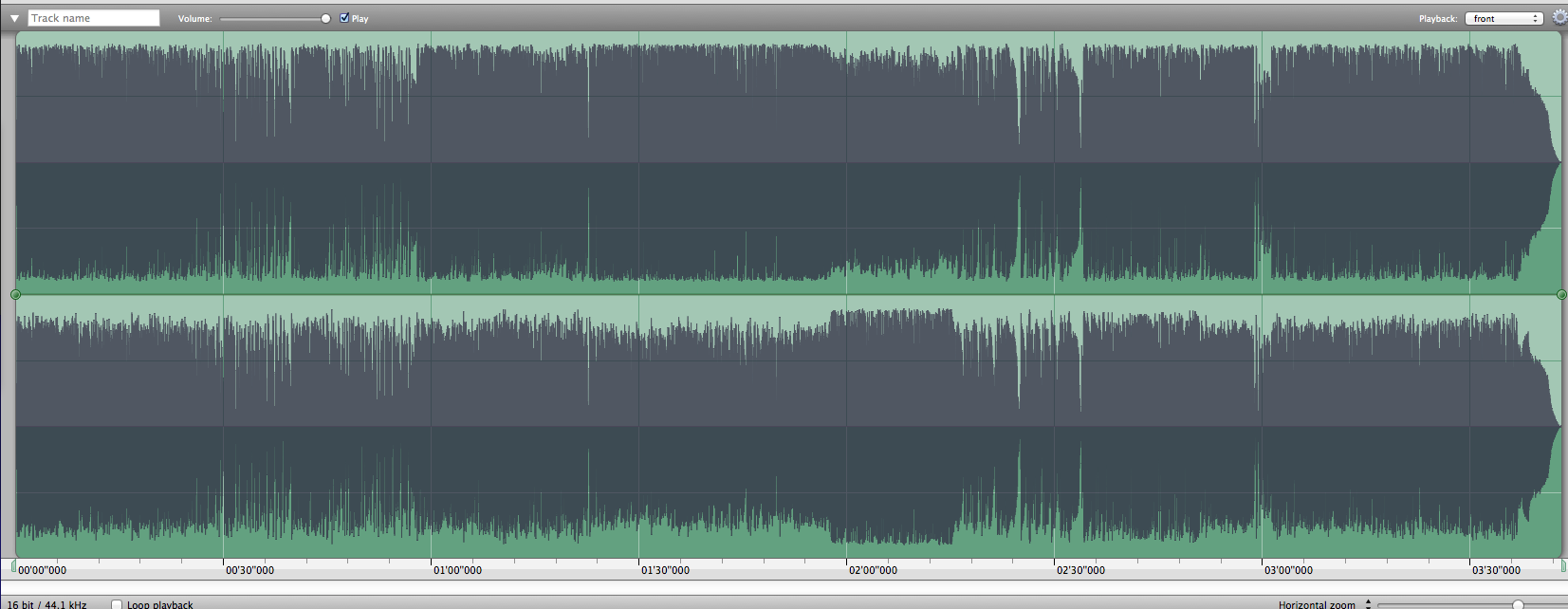
Task: Click the Track name input field
Action: point(94,18)
